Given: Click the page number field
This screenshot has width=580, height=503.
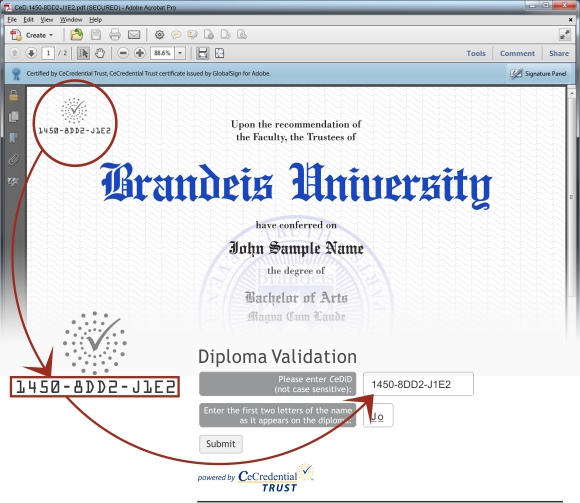Looking at the screenshot, I should point(48,53).
